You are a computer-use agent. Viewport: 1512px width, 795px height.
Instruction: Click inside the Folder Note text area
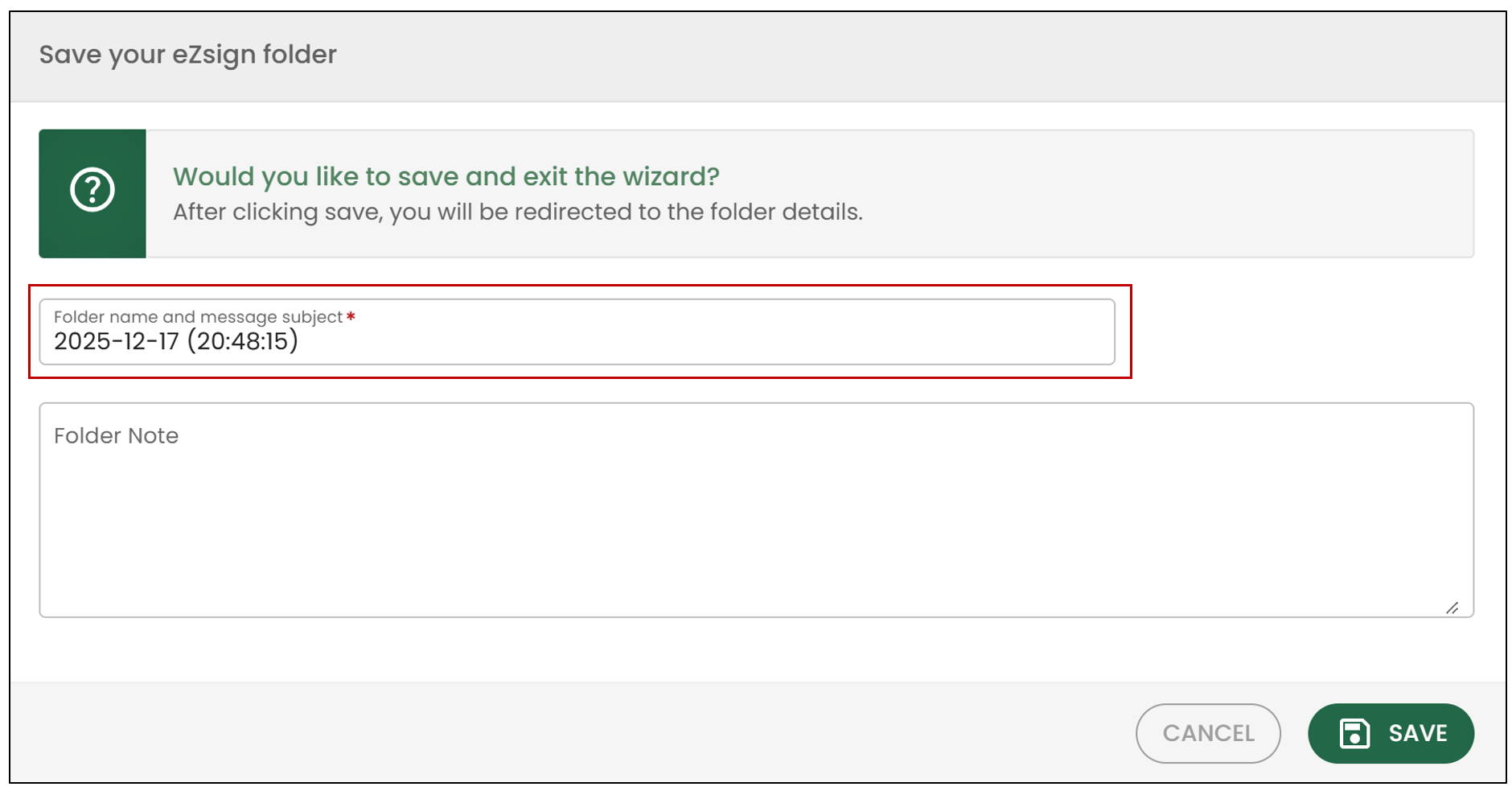(756, 510)
